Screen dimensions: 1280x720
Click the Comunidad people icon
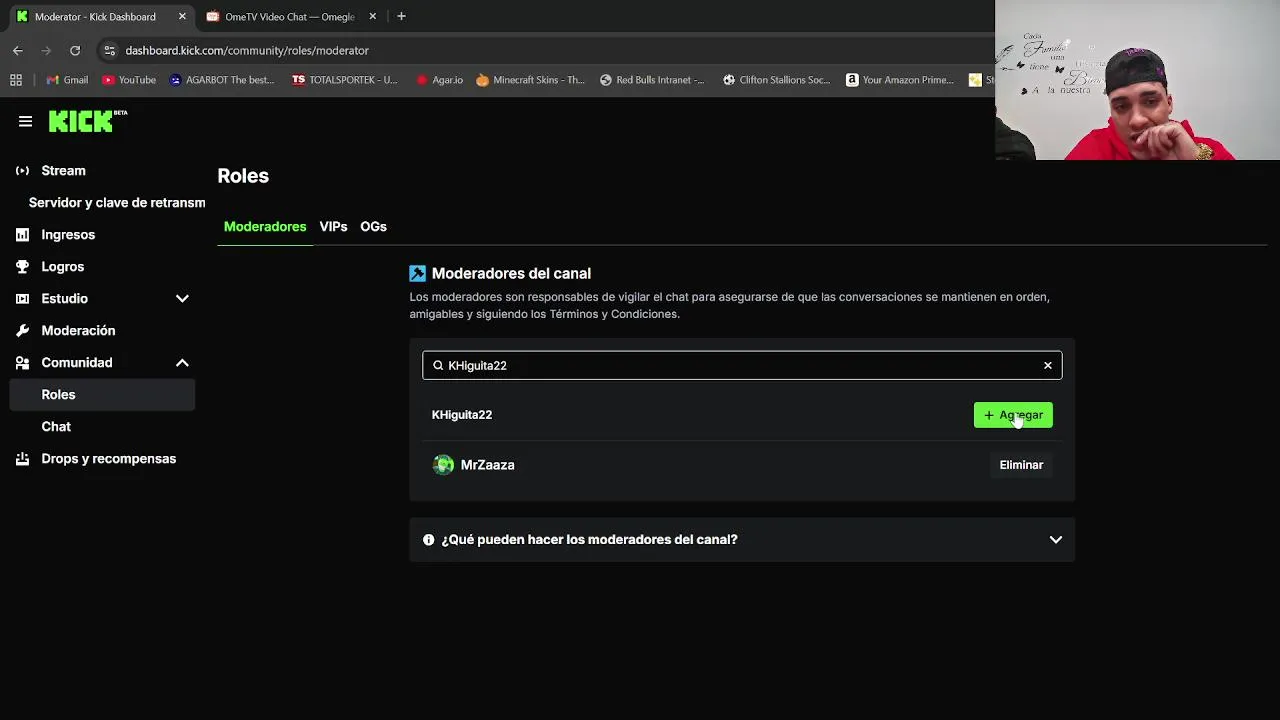pyautogui.click(x=22, y=363)
